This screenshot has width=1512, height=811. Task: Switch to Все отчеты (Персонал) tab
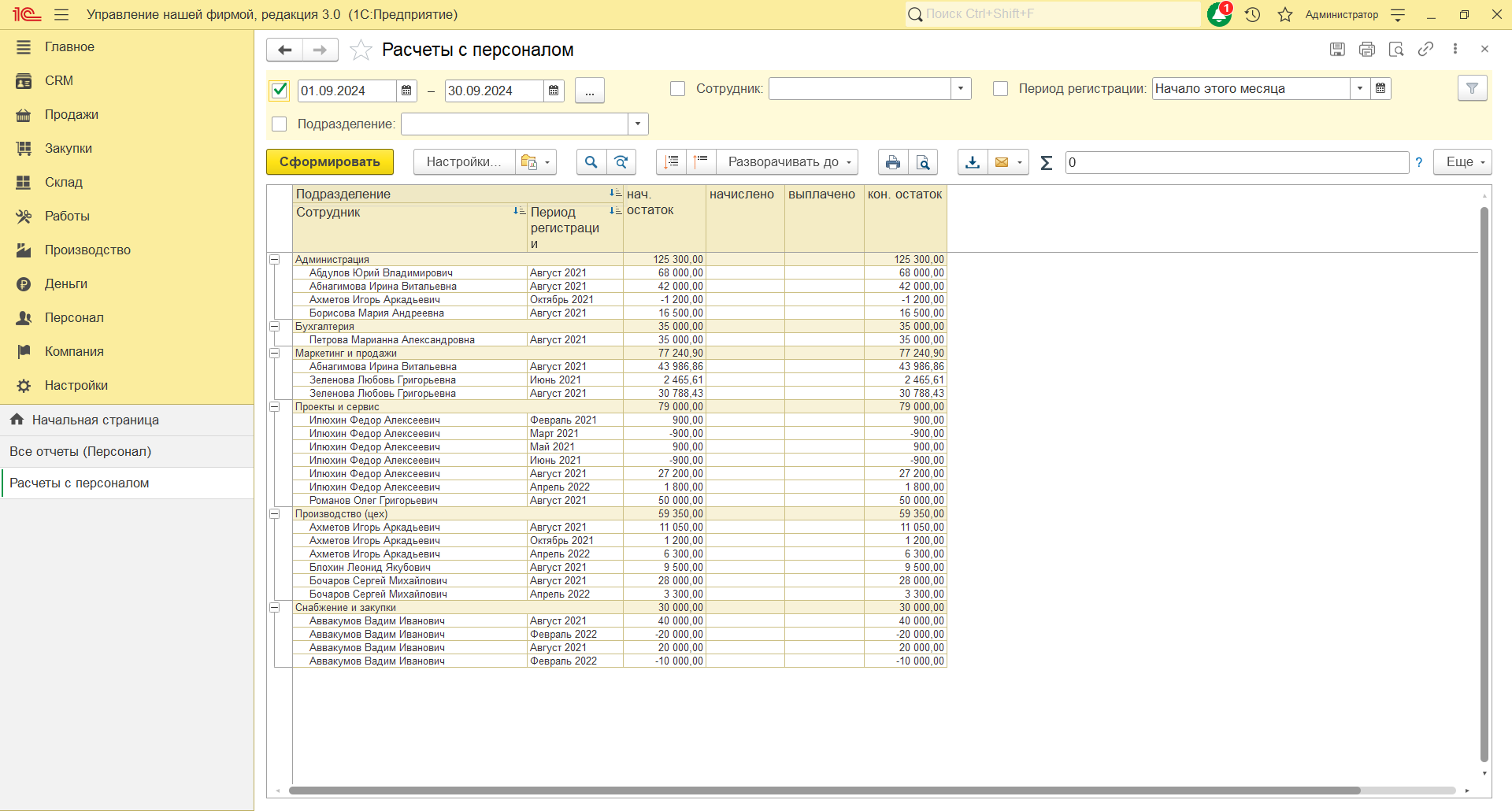pyautogui.click(x=80, y=451)
